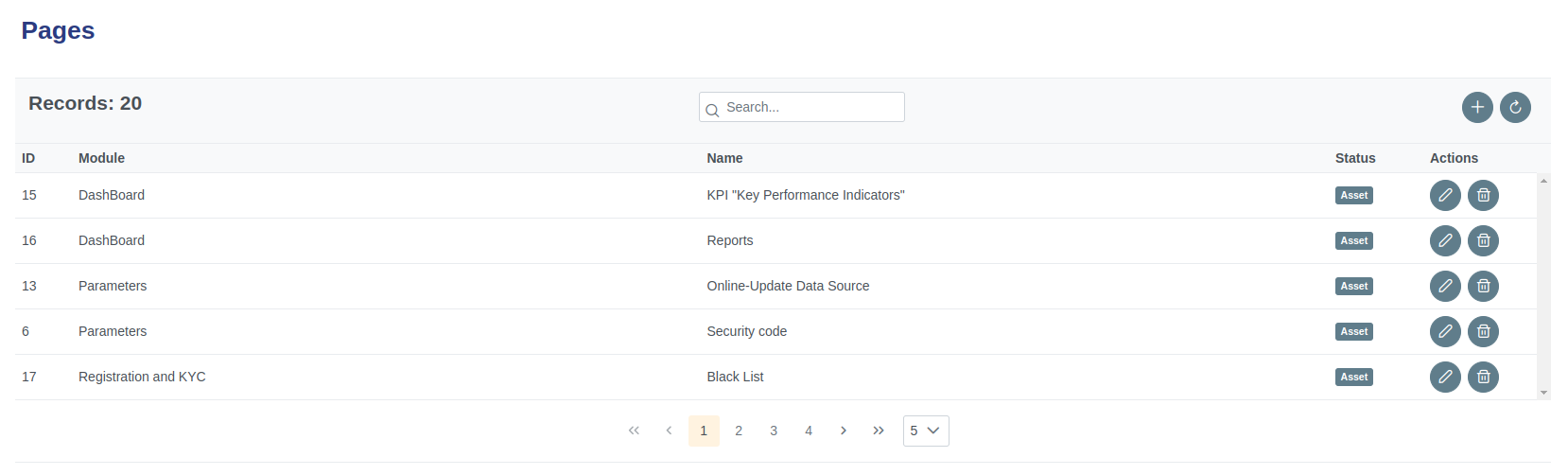This screenshot has height=475, width=1568.
Task: Click the table scrollbar down arrow
Action: click(x=1543, y=393)
